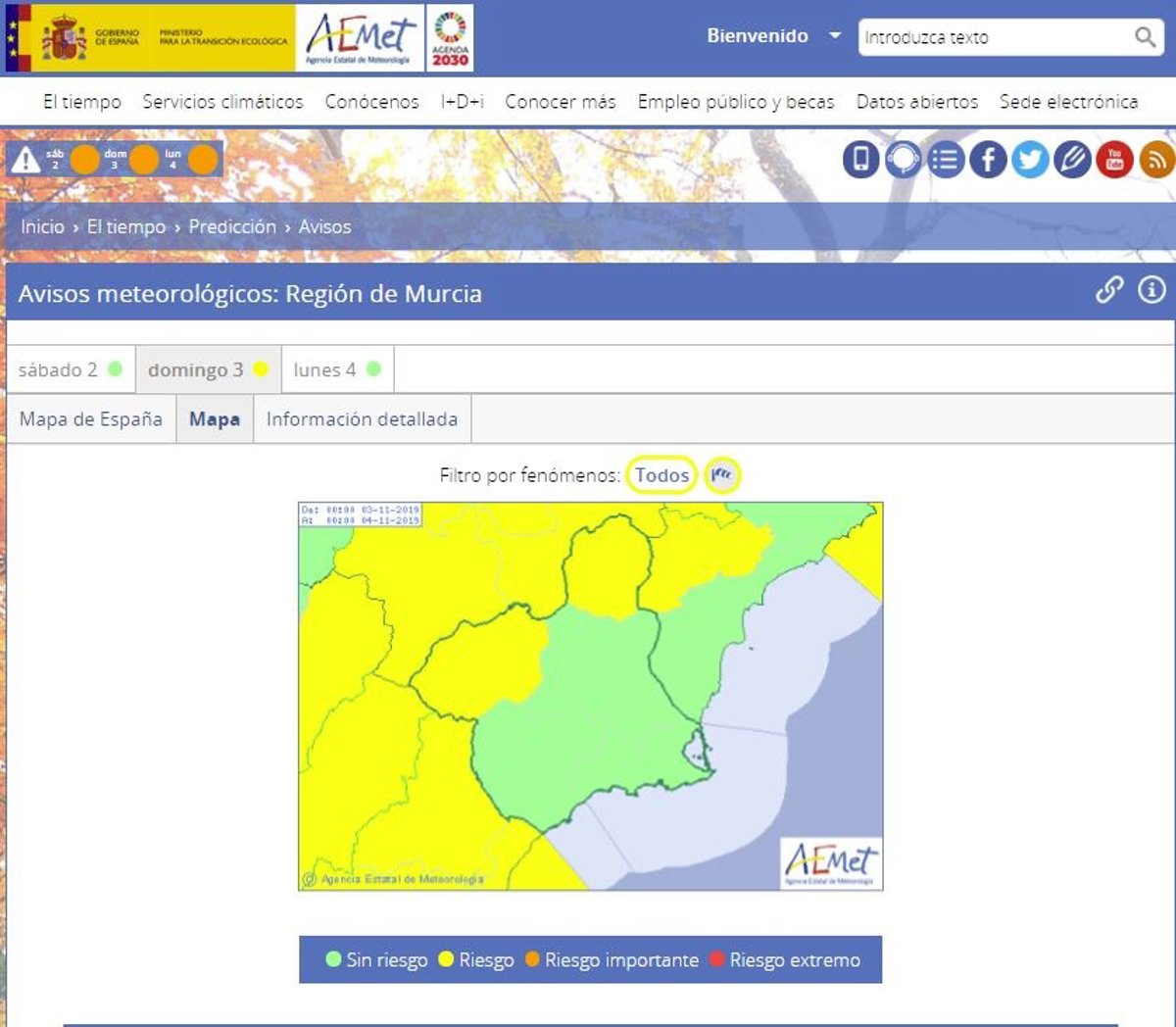The width and height of the screenshot is (1176, 1027).
Task: Open the Información detallada tab
Action: point(362,419)
